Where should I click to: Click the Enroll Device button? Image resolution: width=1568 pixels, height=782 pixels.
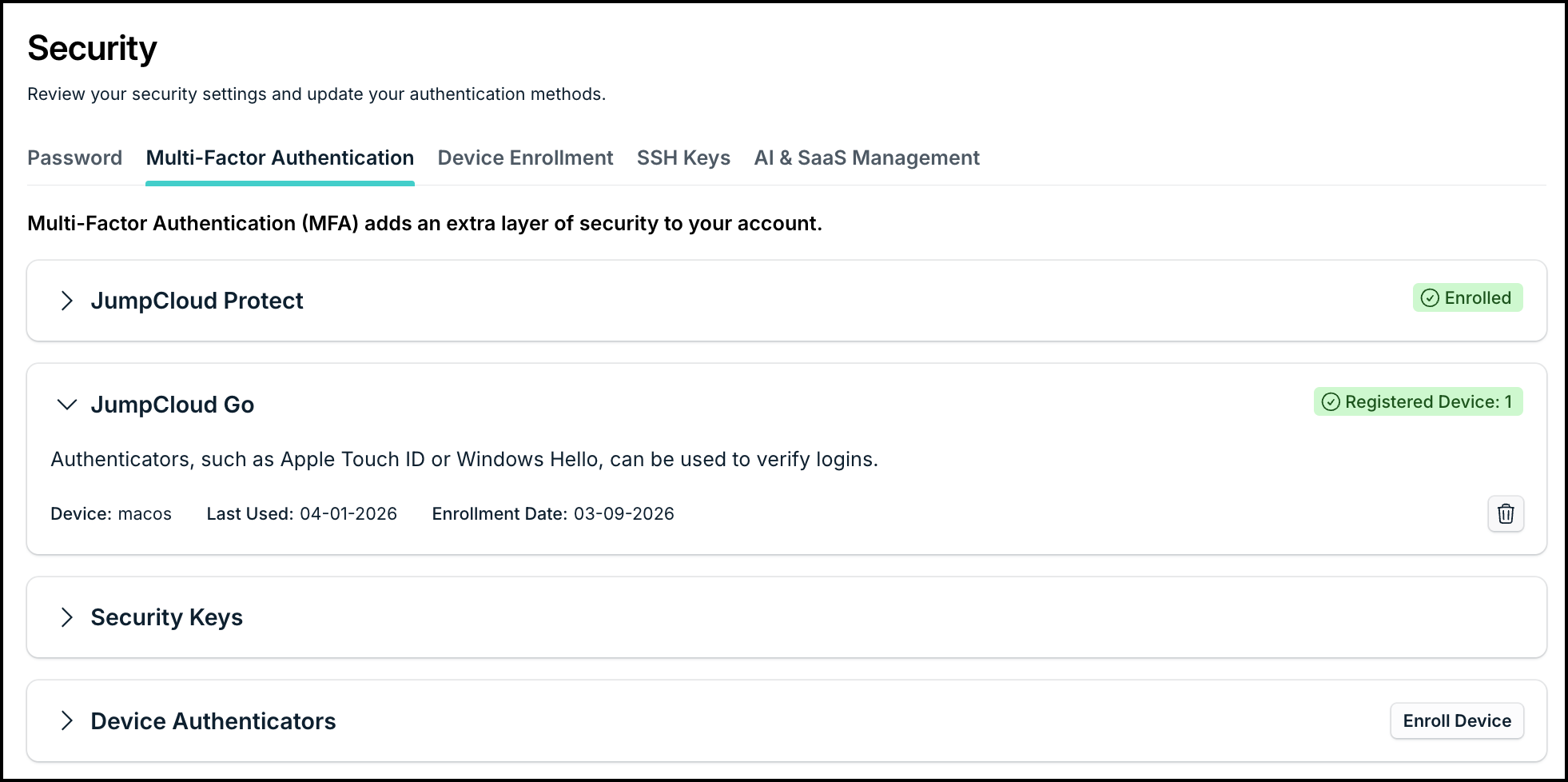(1456, 720)
